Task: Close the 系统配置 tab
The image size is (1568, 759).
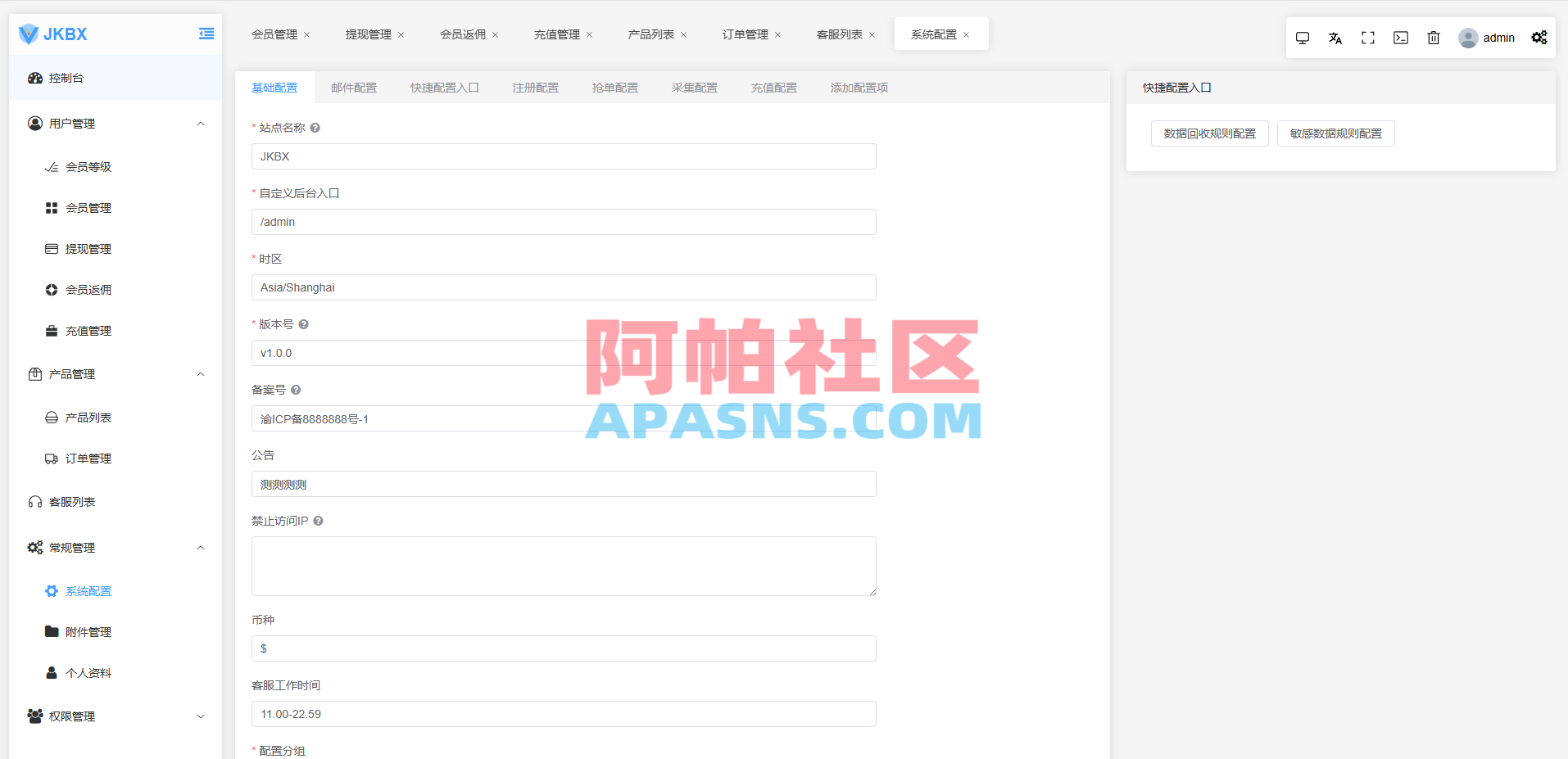Action: (x=967, y=35)
